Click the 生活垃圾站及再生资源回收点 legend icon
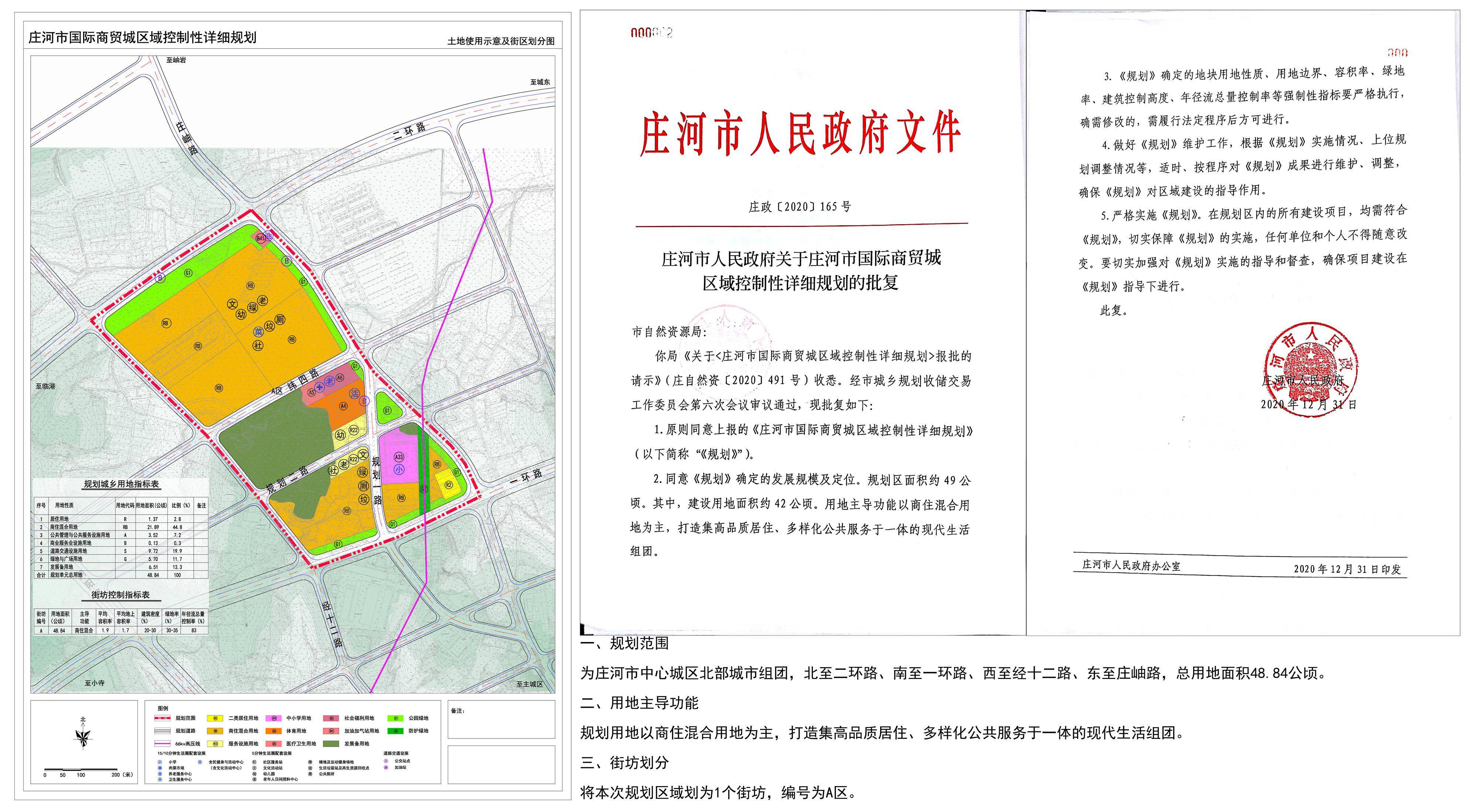Viewport: 1478px width, 812px height. pos(310,768)
